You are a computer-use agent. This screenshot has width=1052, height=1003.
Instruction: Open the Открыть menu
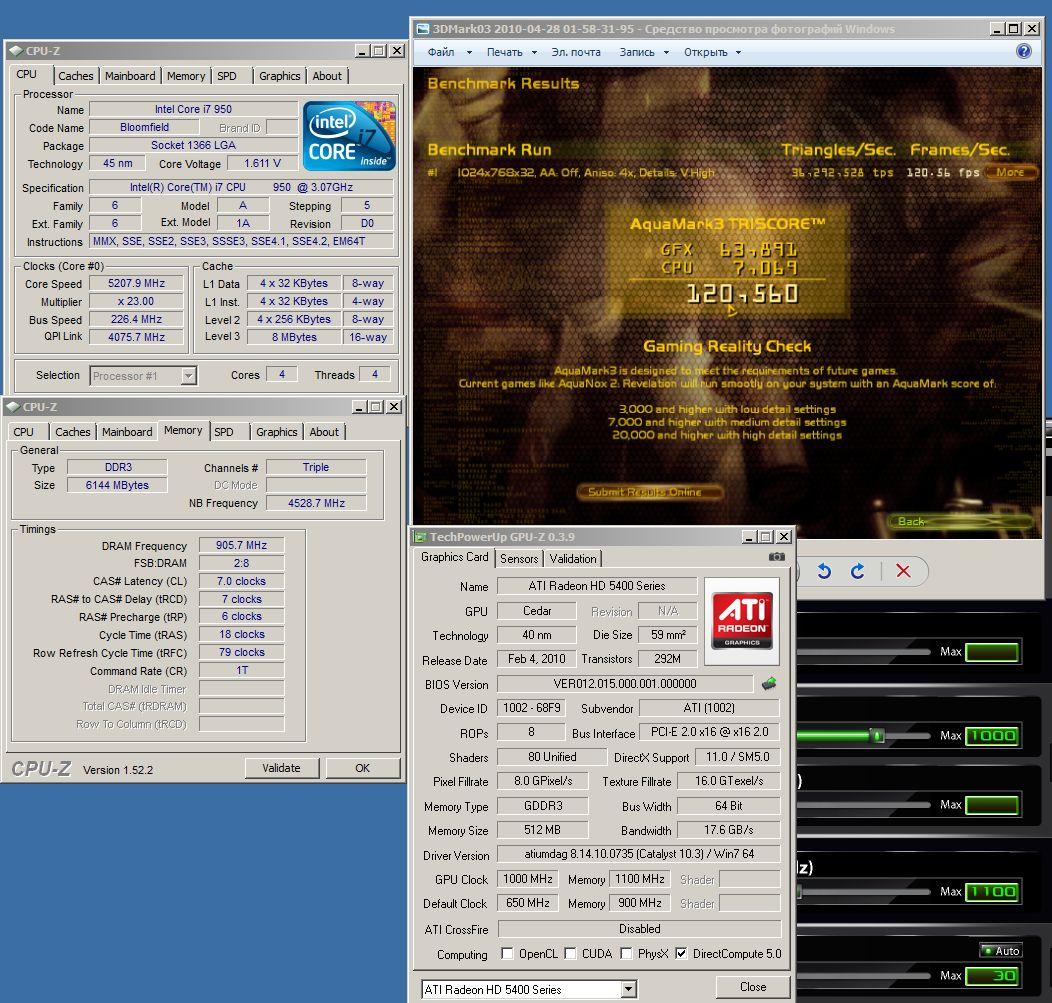713,52
